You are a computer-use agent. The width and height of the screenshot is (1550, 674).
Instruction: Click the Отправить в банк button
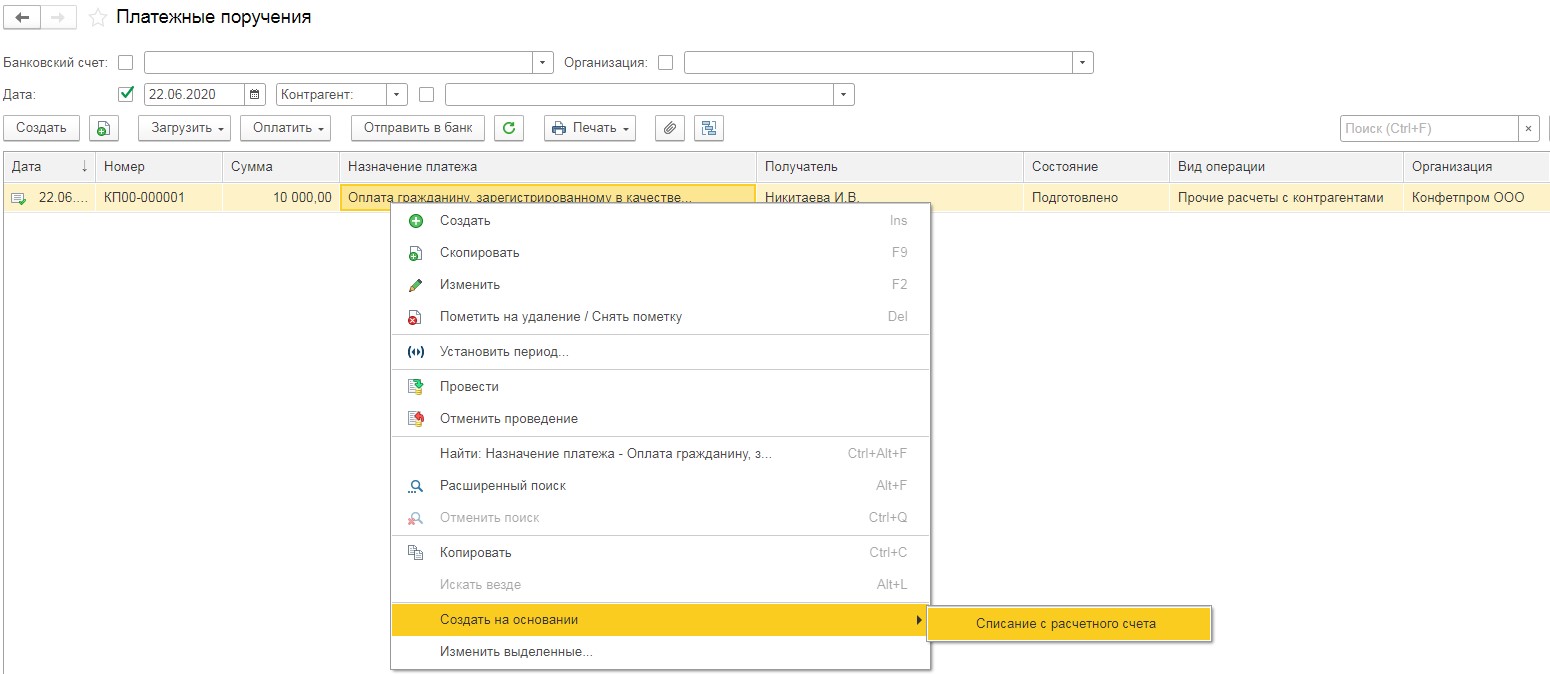click(418, 128)
